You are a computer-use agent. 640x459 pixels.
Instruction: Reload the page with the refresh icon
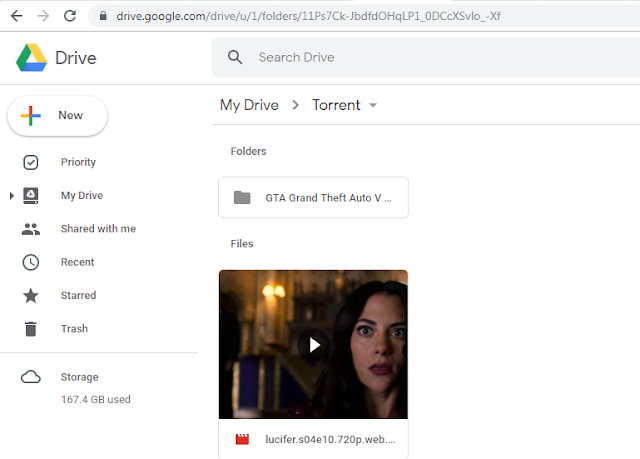coord(70,16)
